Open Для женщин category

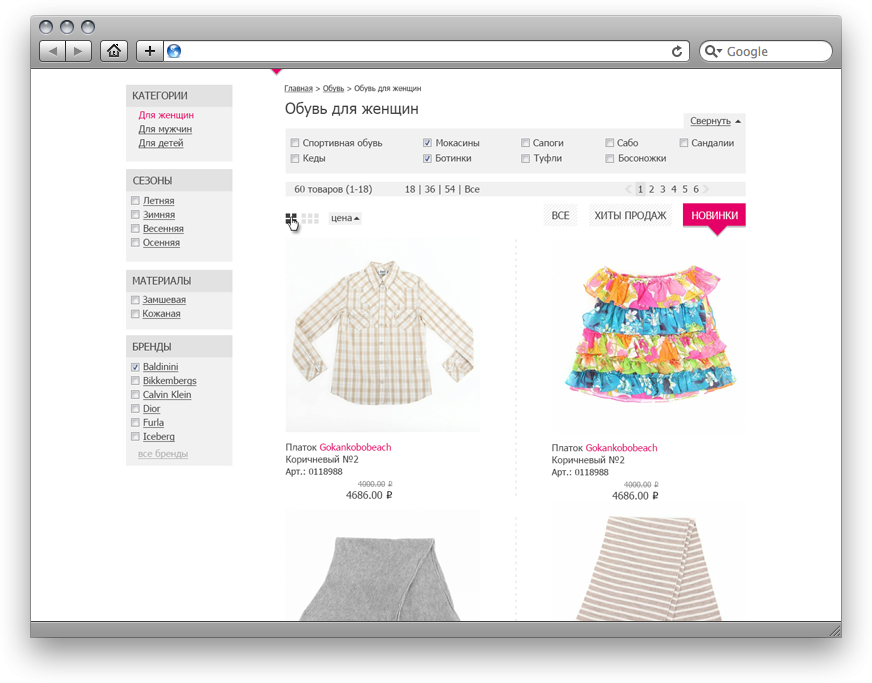coord(166,115)
